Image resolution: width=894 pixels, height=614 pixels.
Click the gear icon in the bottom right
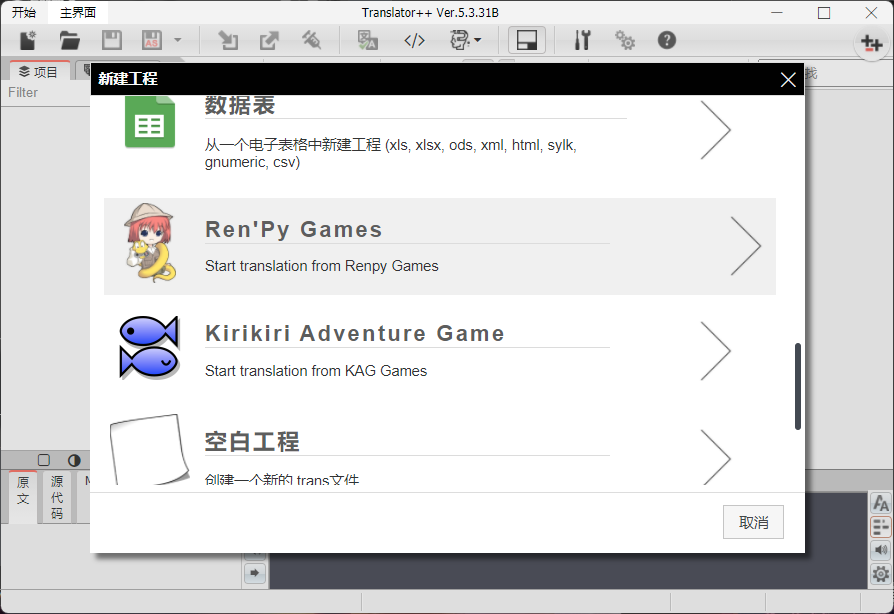pyautogui.click(x=881, y=574)
